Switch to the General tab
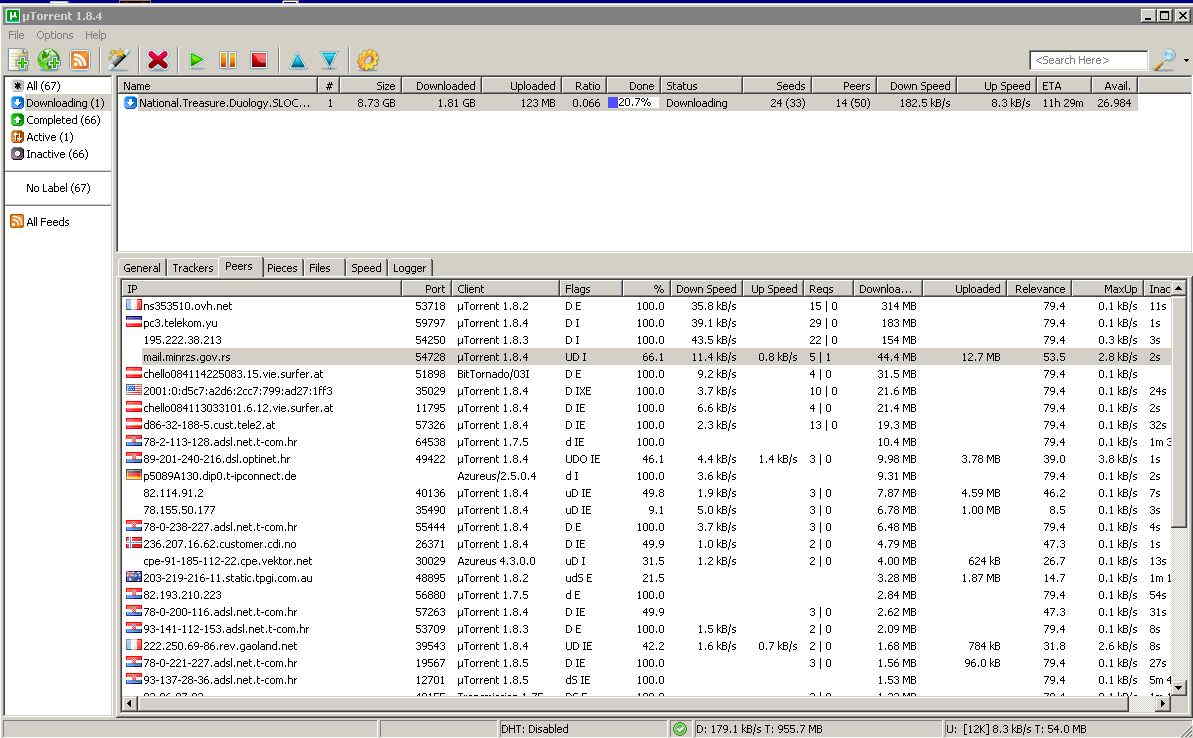 [142, 268]
